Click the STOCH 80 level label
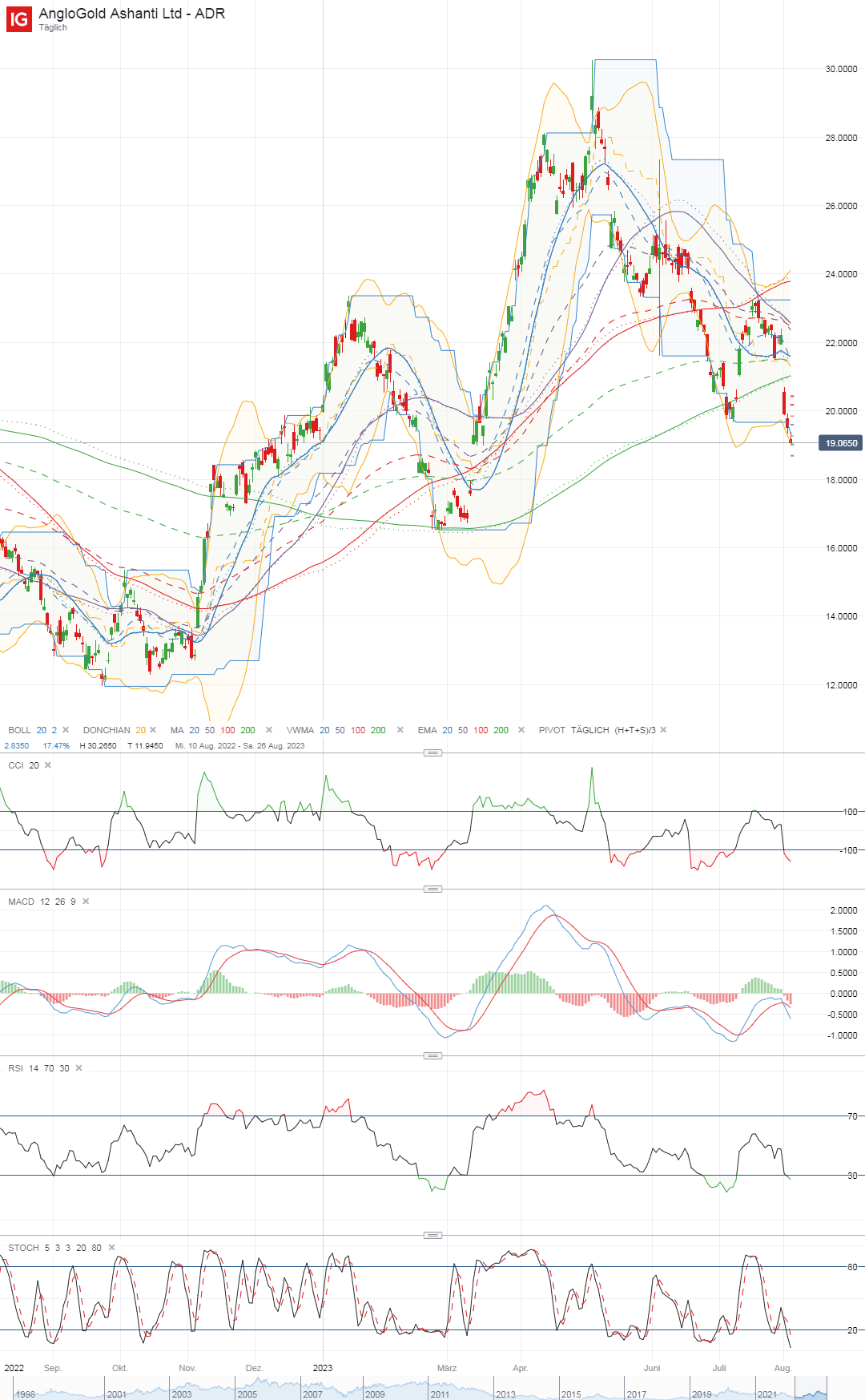Viewport: 865px width, 1400px height. pos(852,1267)
